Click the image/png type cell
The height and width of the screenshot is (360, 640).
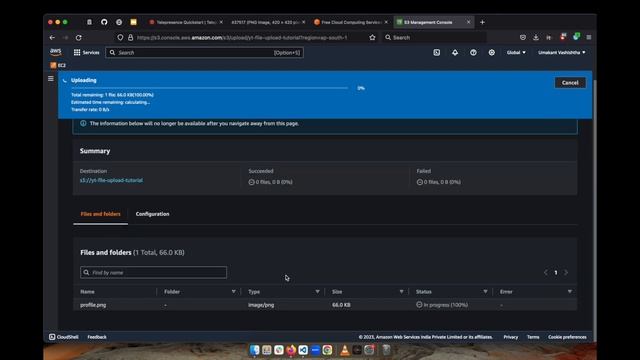click(x=261, y=305)
